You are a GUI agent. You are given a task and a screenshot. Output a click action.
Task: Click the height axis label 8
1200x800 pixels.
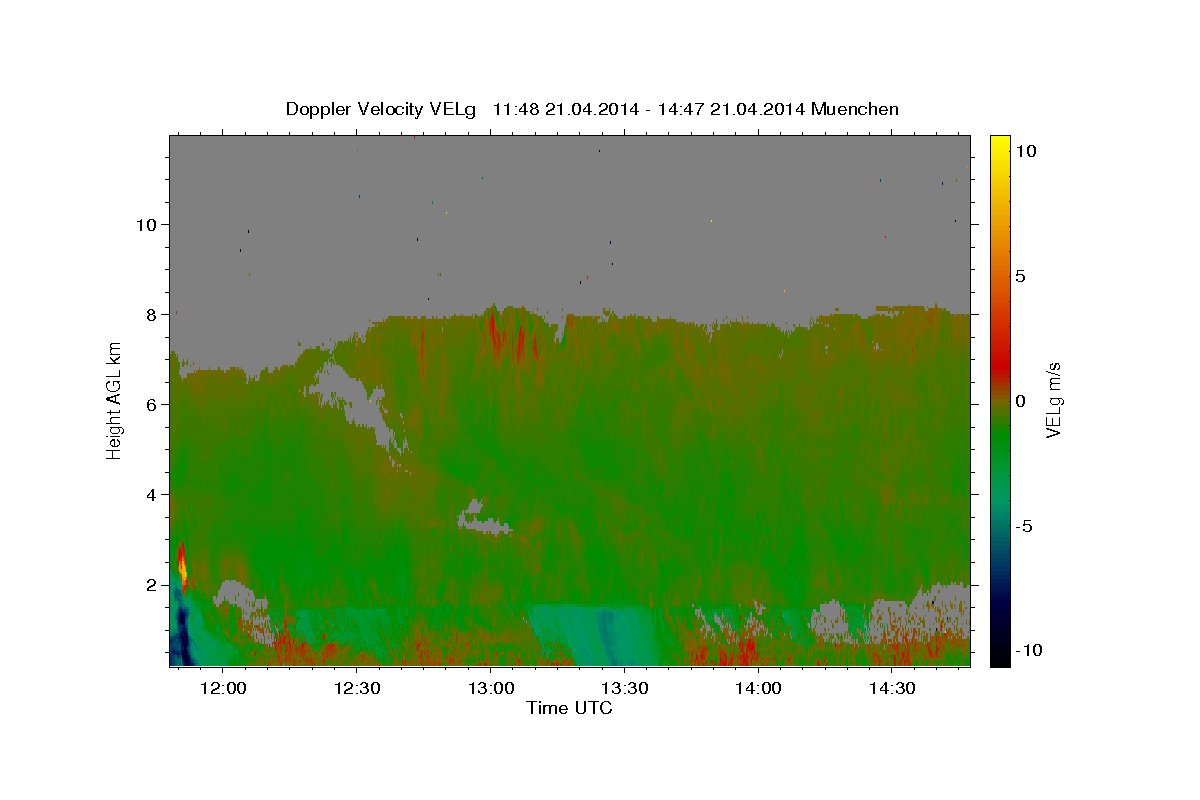(152, 314)
